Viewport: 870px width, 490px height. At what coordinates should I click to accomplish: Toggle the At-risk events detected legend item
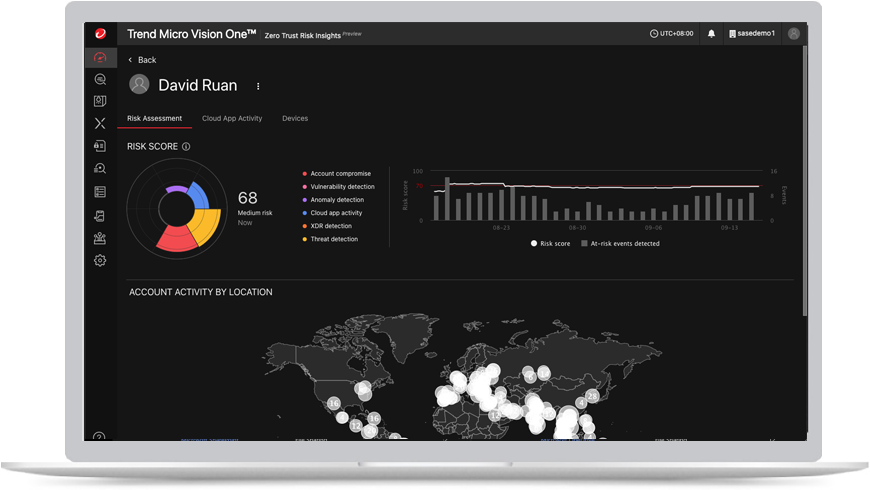[620, 244]
